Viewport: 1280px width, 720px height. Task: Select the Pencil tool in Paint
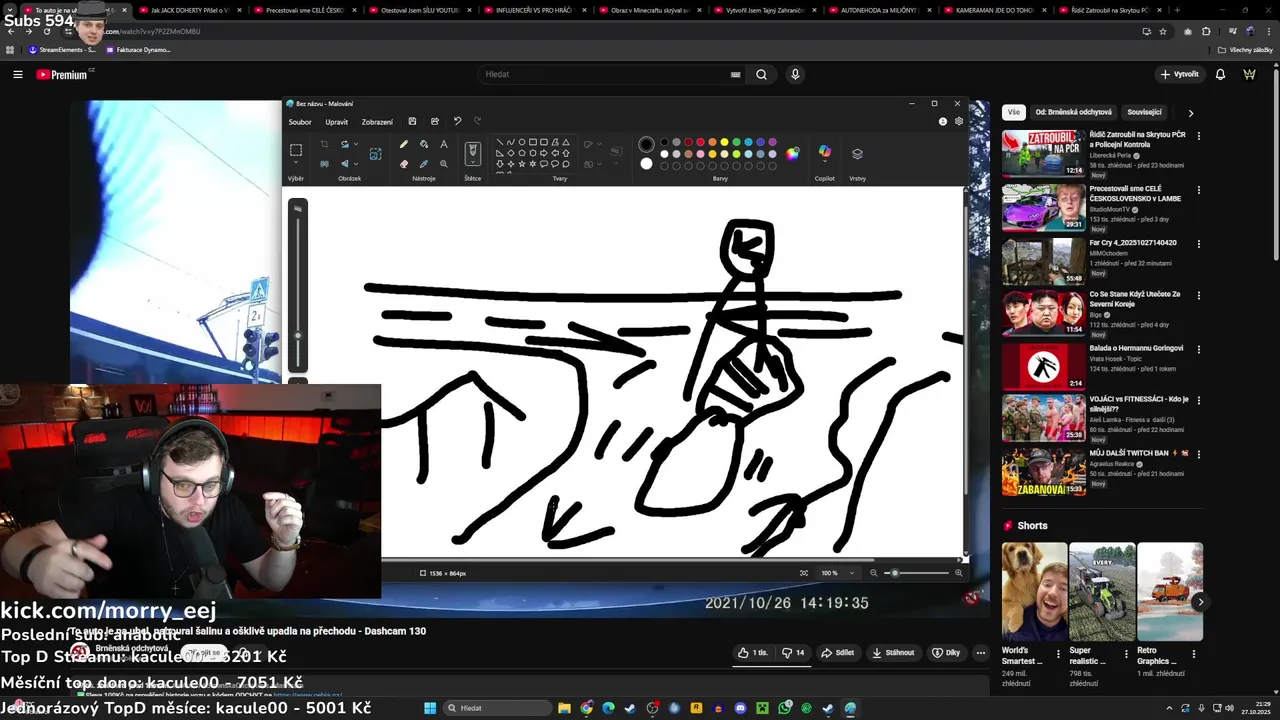pyautogui.click(x=404, y=144)
